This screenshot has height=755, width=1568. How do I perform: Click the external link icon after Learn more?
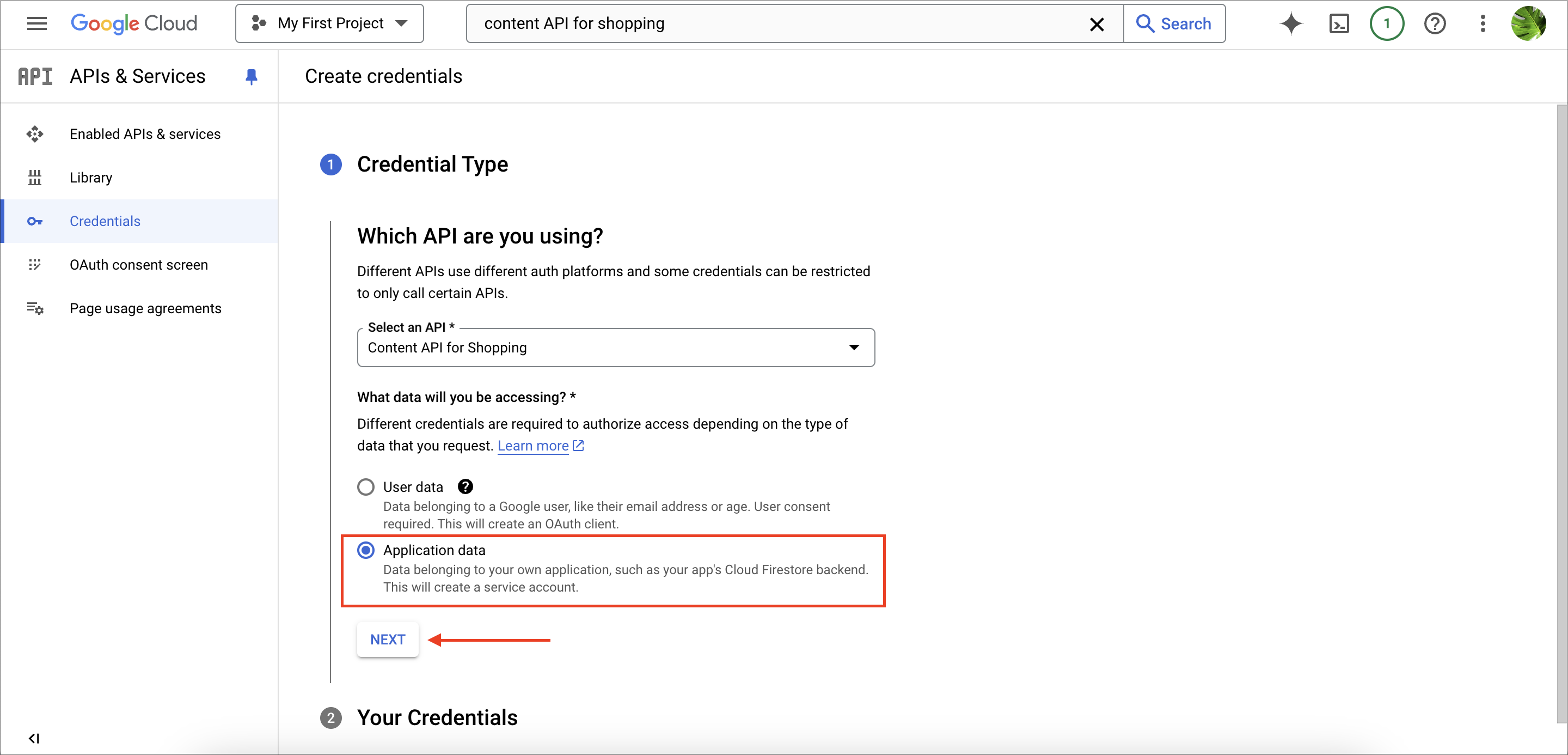[x=578, y=446]
